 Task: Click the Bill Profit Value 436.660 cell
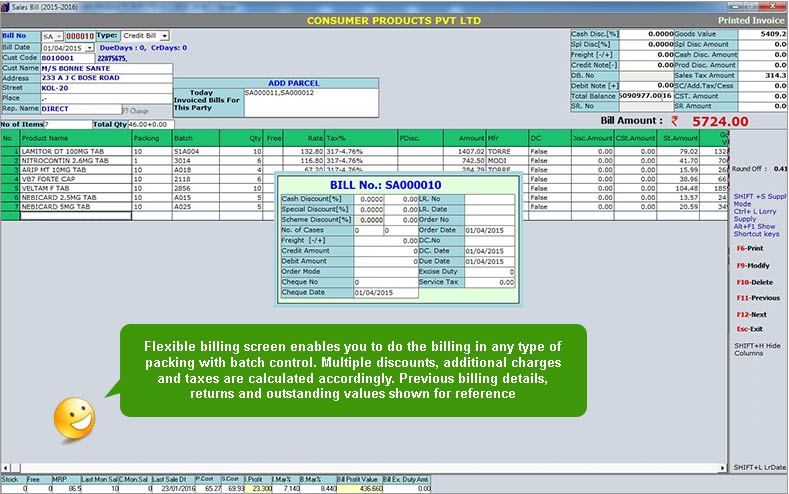[x=360, y=488]
